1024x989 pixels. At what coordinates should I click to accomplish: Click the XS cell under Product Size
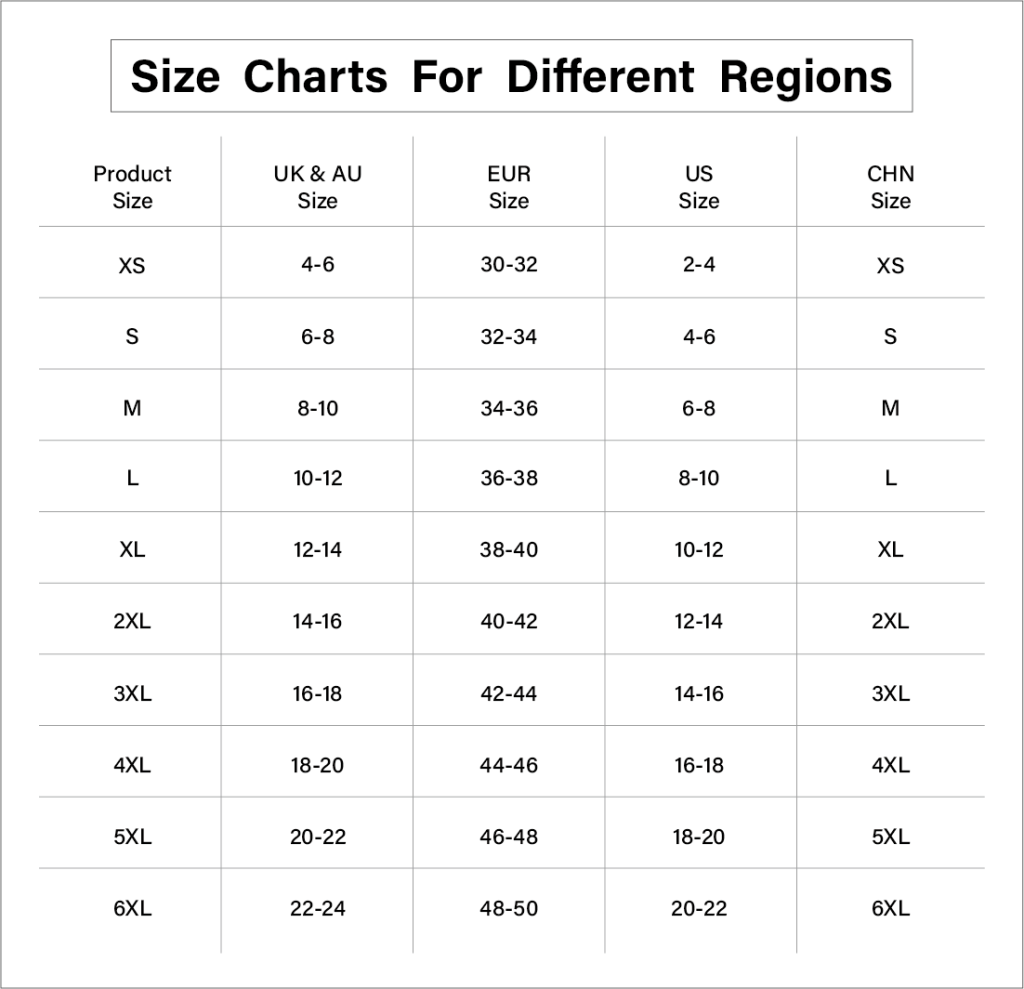tap(132, 265)
